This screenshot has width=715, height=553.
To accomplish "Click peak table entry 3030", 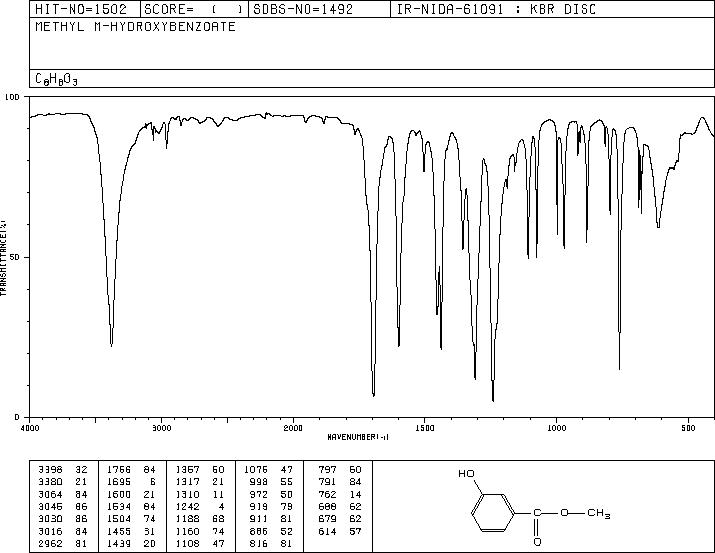I will click(62, 519).
